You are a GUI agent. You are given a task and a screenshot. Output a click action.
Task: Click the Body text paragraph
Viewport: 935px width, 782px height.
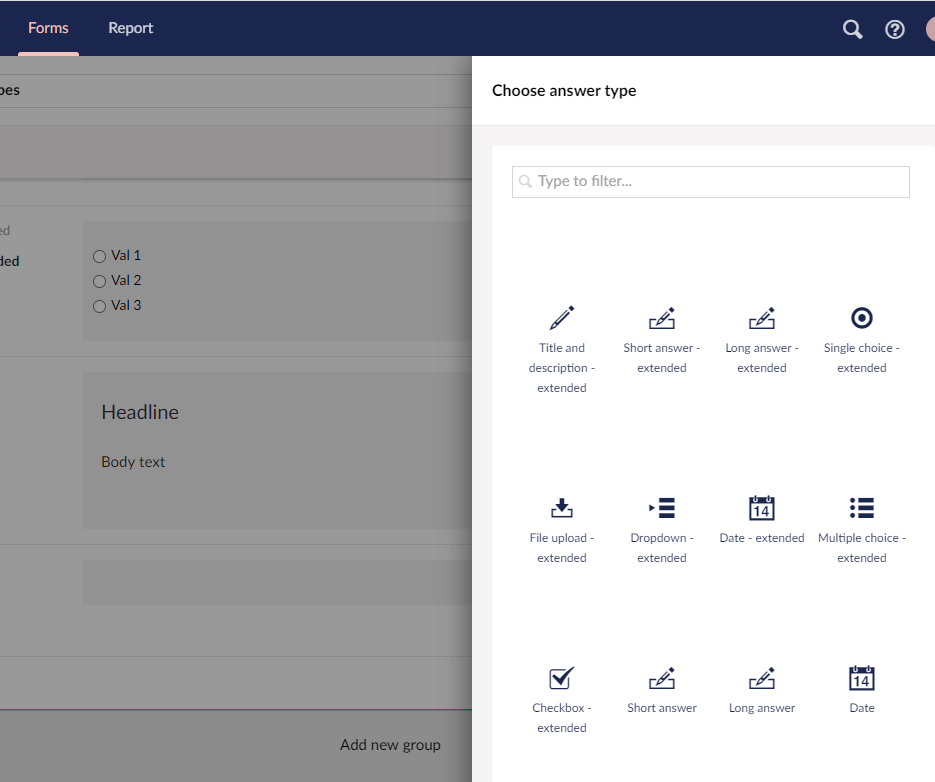pos(133,462)
